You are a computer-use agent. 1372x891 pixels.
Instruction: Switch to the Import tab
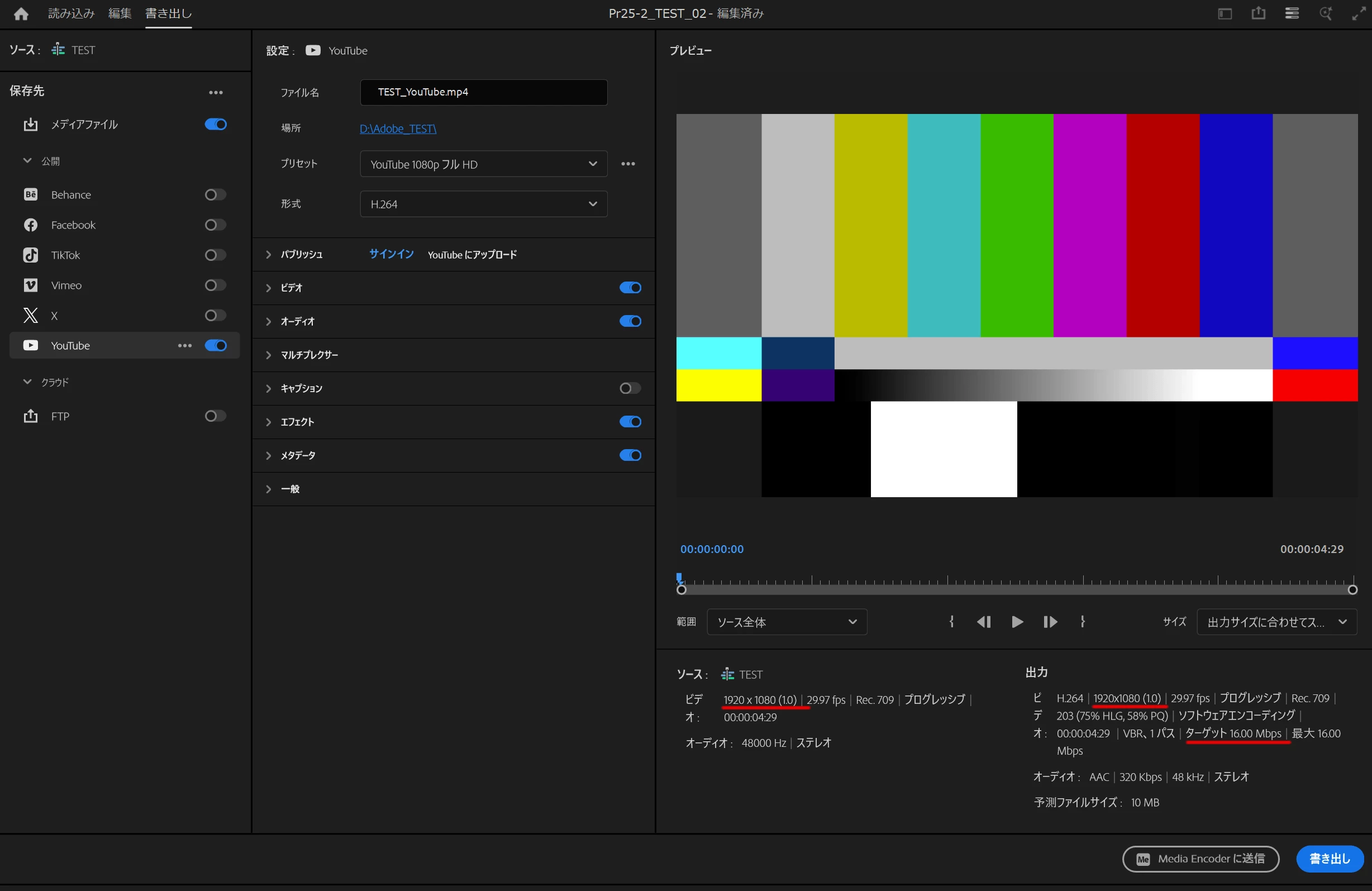(71, 14)
